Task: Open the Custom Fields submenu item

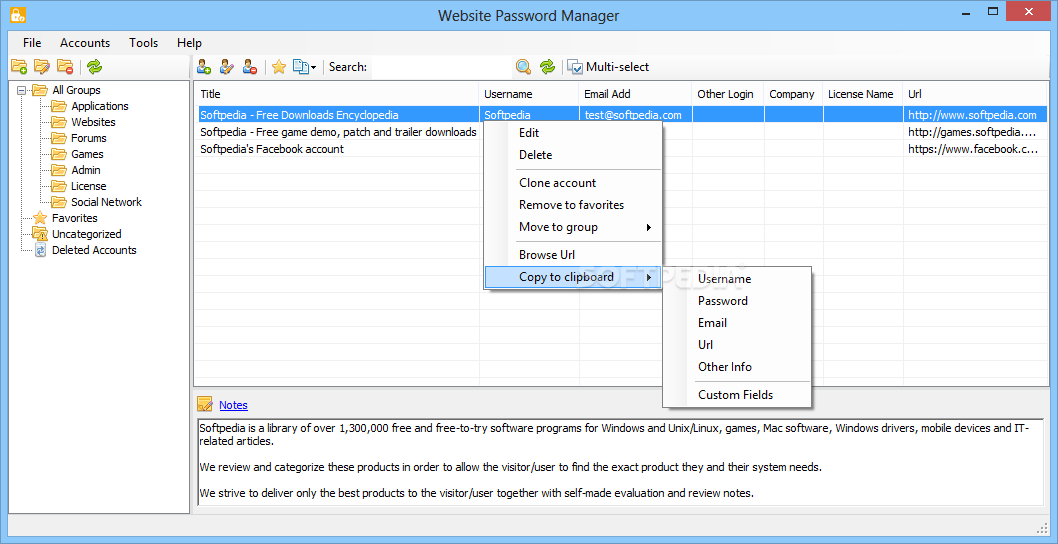Action: [737, 395]
